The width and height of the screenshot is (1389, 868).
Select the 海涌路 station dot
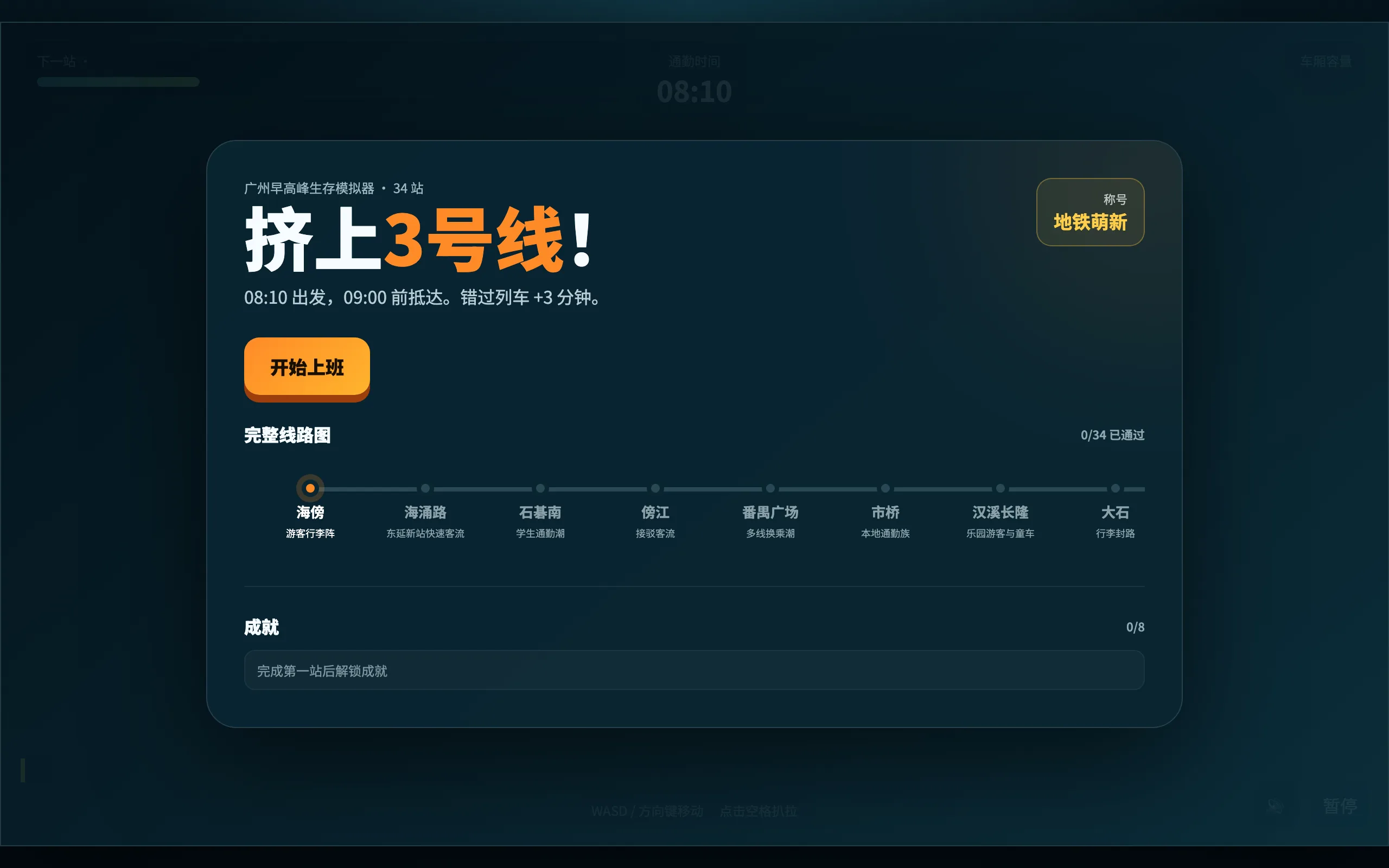pos(425,489)
